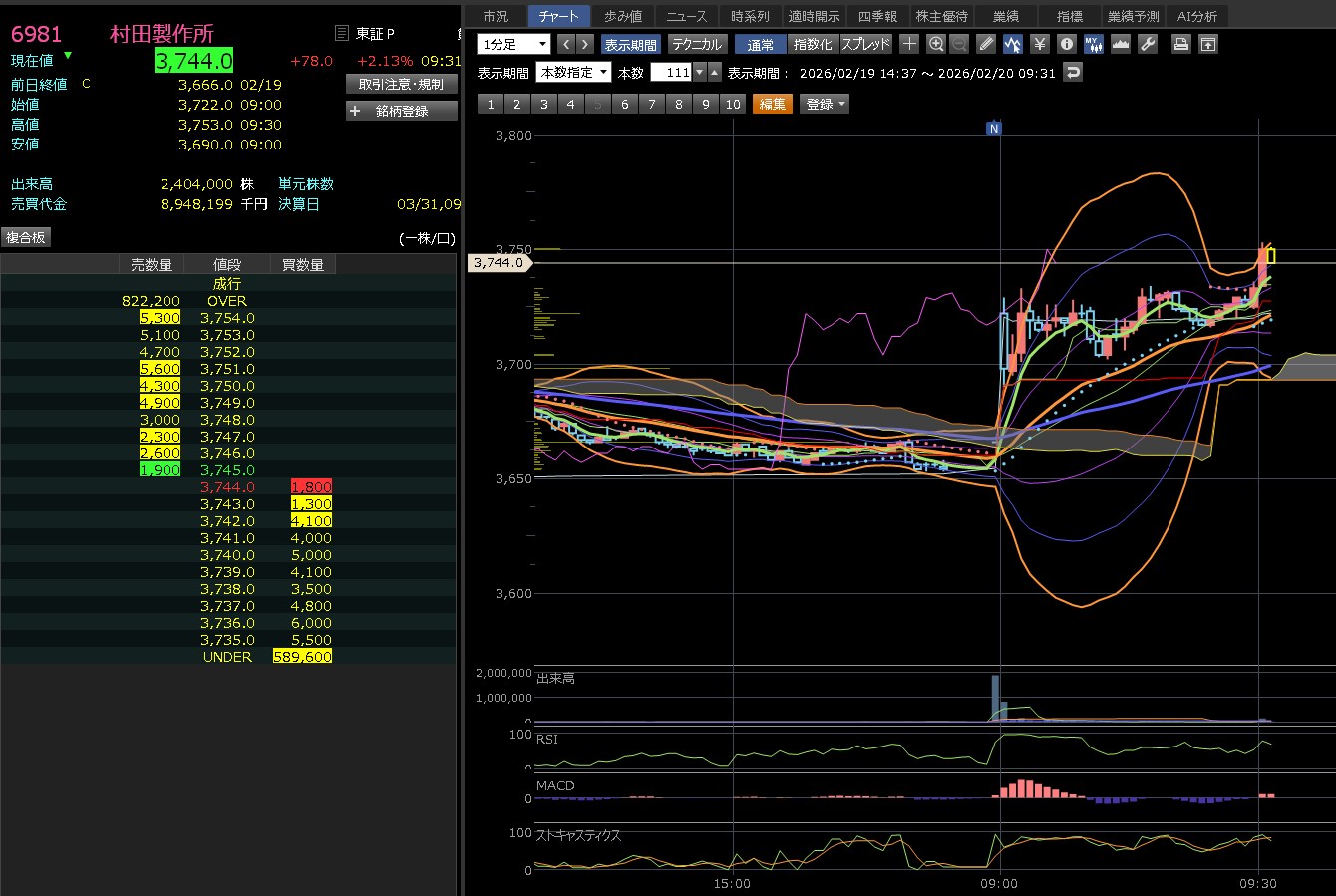The image size is (1336, 896).
Task: Toggle 通常 normal scale mode
Action: pyautogui.click(x=760, y=45)
